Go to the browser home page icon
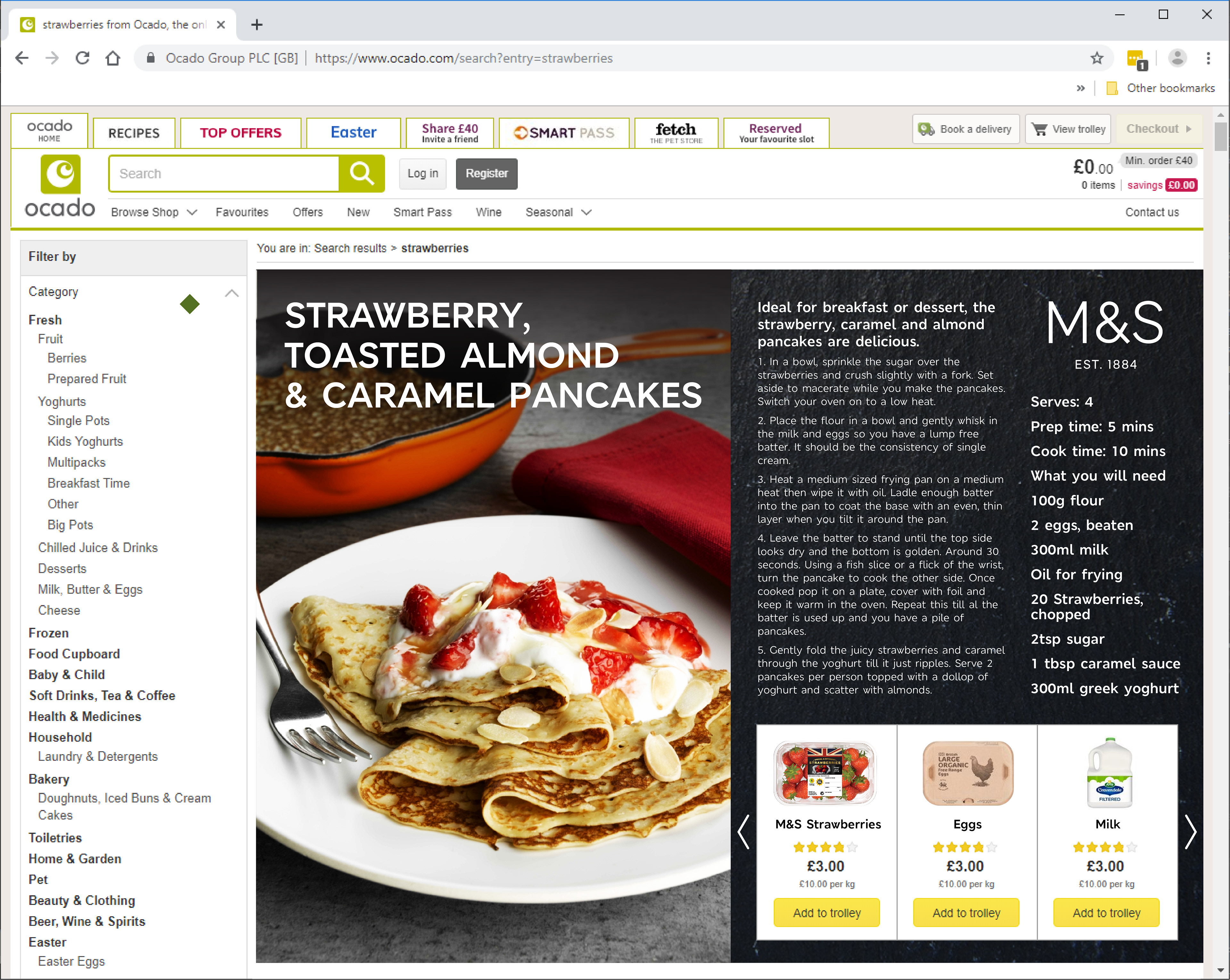Image resolution: width=1230 pixels, height=980 pixels. click(x=113, y=58)
